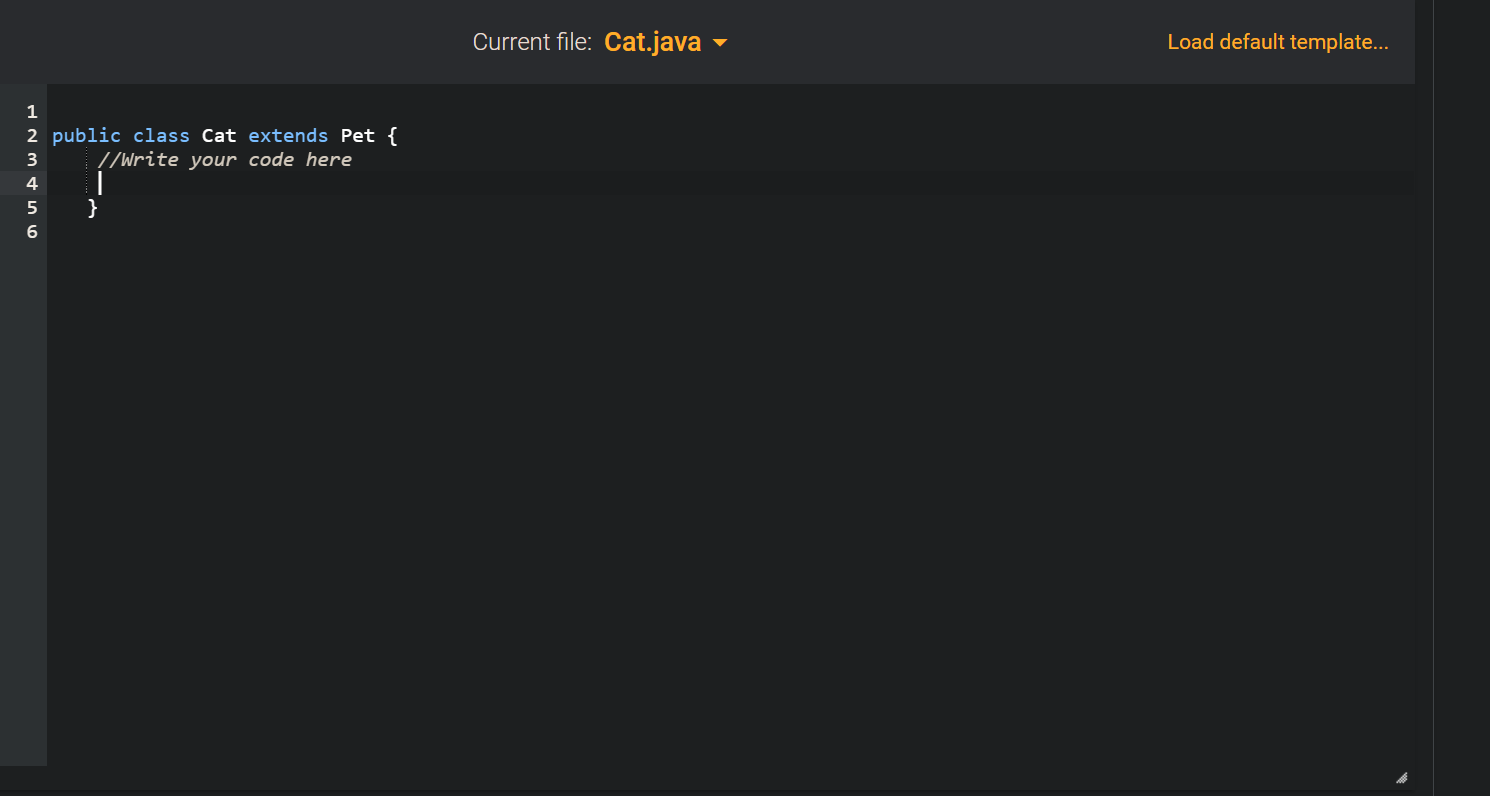Click line number 4 on highlighted line
The width and height of the screenshot is (1490, 796).
click(x=31, y=183)
